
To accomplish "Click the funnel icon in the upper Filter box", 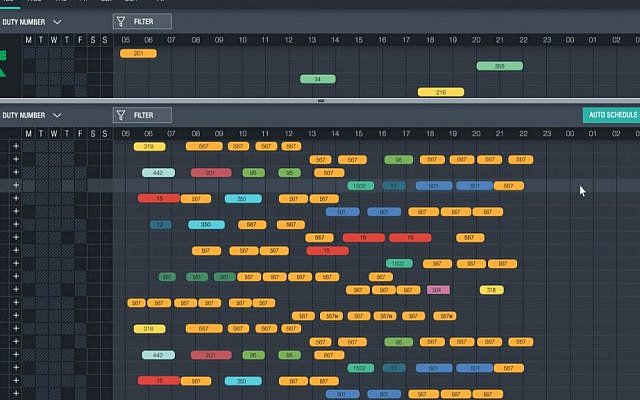I will [x=121, y=22].
